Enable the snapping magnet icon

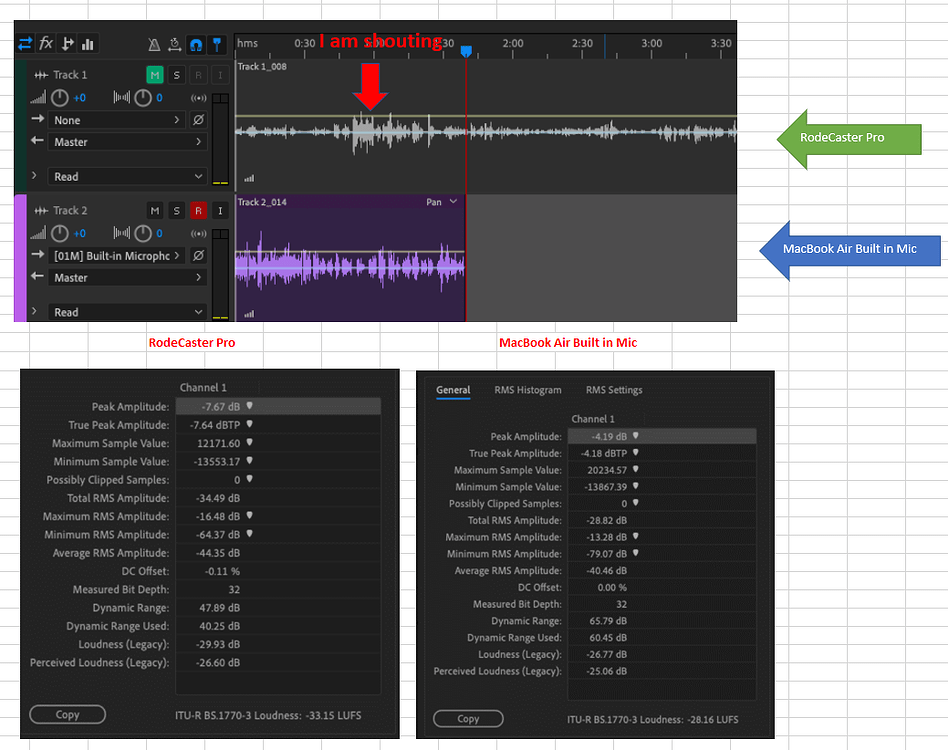[196, 46]
